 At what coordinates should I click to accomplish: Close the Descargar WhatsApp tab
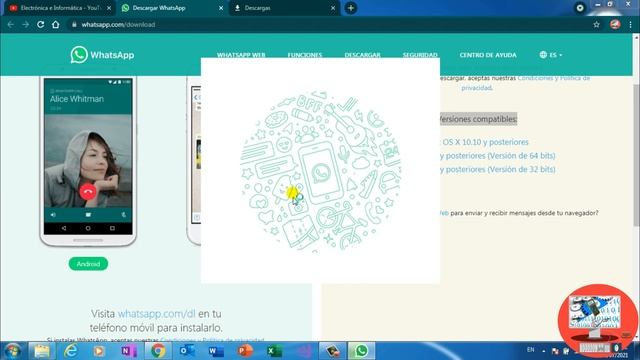[221, 8]
